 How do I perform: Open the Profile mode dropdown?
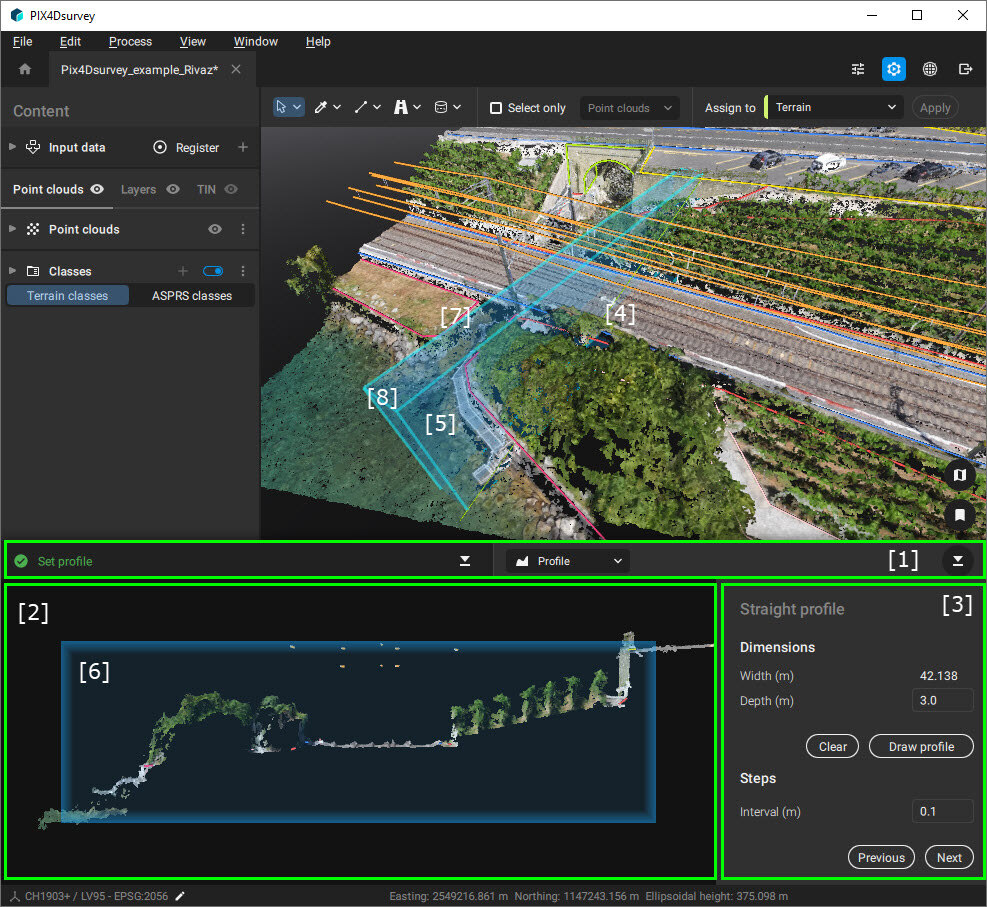[x=567, y=561]
